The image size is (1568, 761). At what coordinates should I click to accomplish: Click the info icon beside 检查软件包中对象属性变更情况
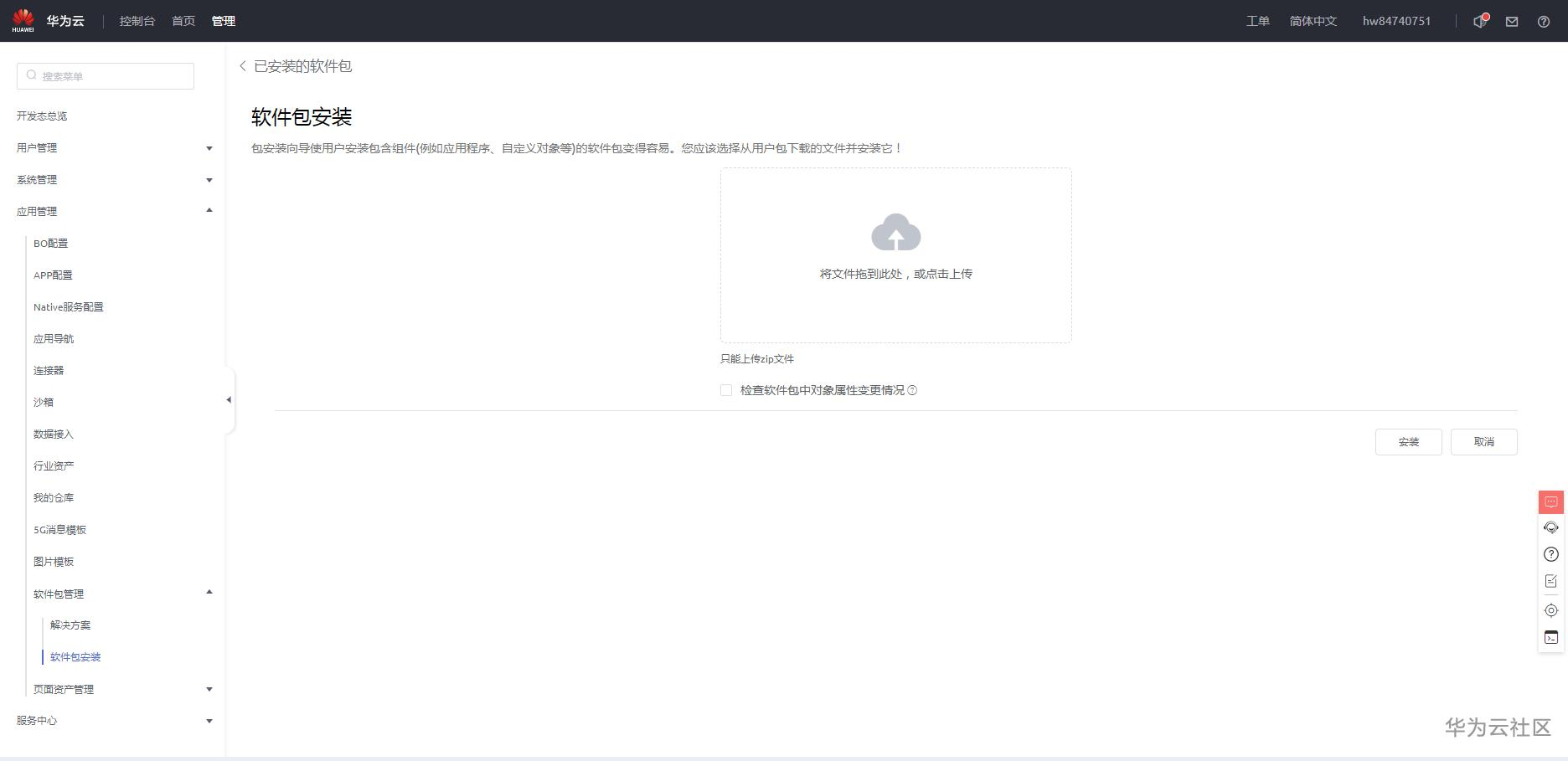coord(912,390)
